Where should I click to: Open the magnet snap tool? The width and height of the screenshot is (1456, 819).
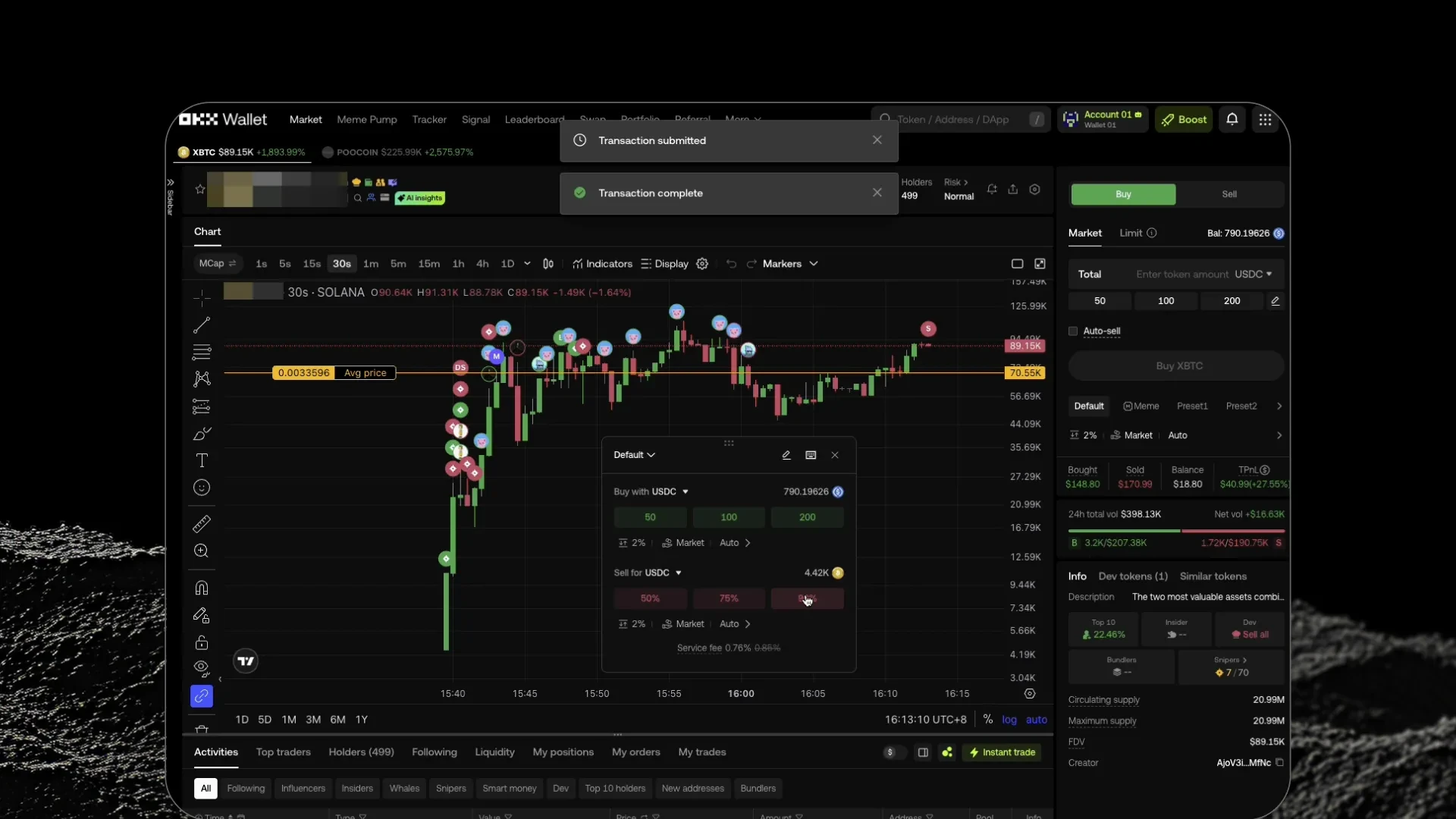click(x=202, y=588)
